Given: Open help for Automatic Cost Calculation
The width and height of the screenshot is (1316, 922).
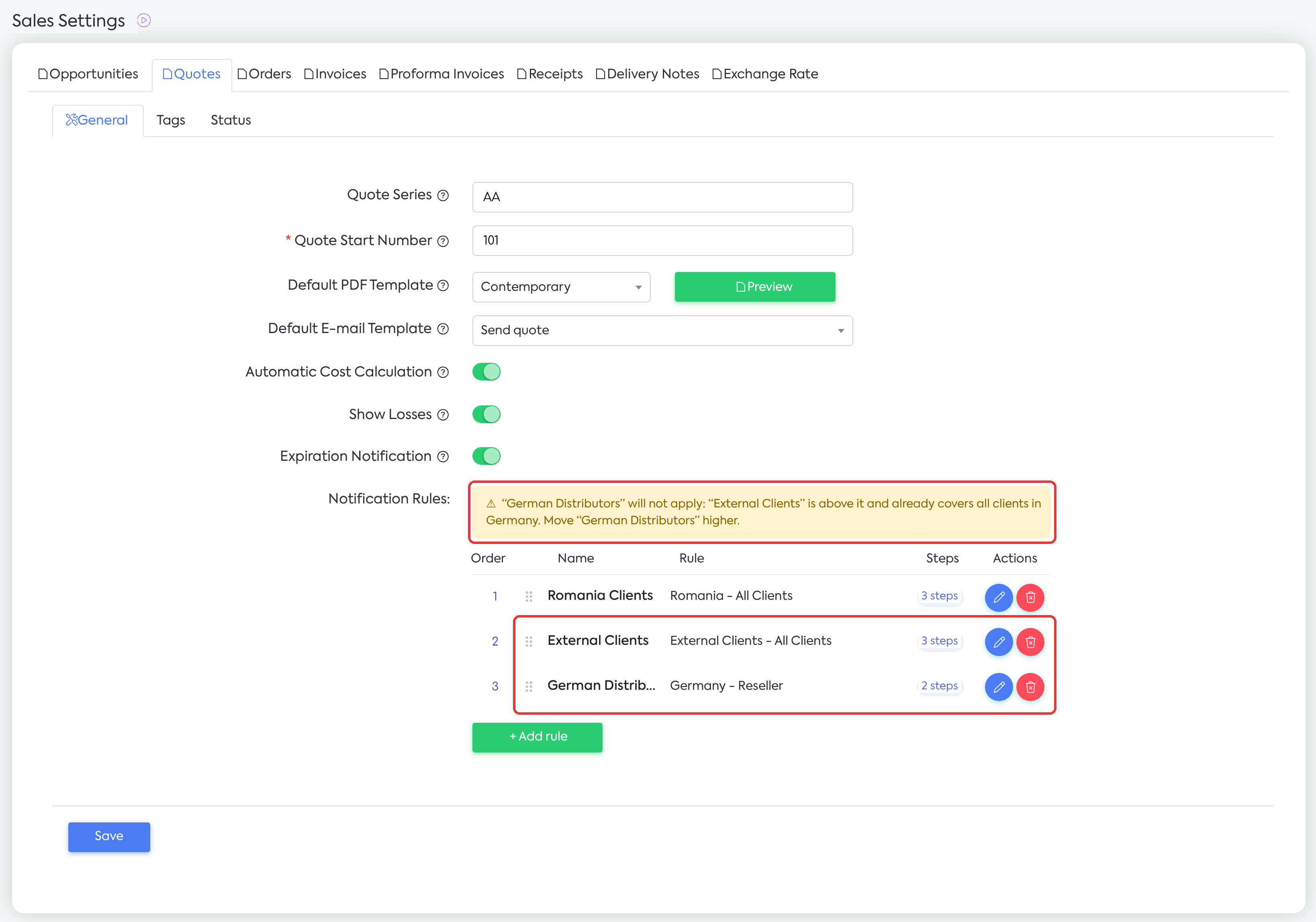Looking at the screenshot, I should click(x=443, y=373).
